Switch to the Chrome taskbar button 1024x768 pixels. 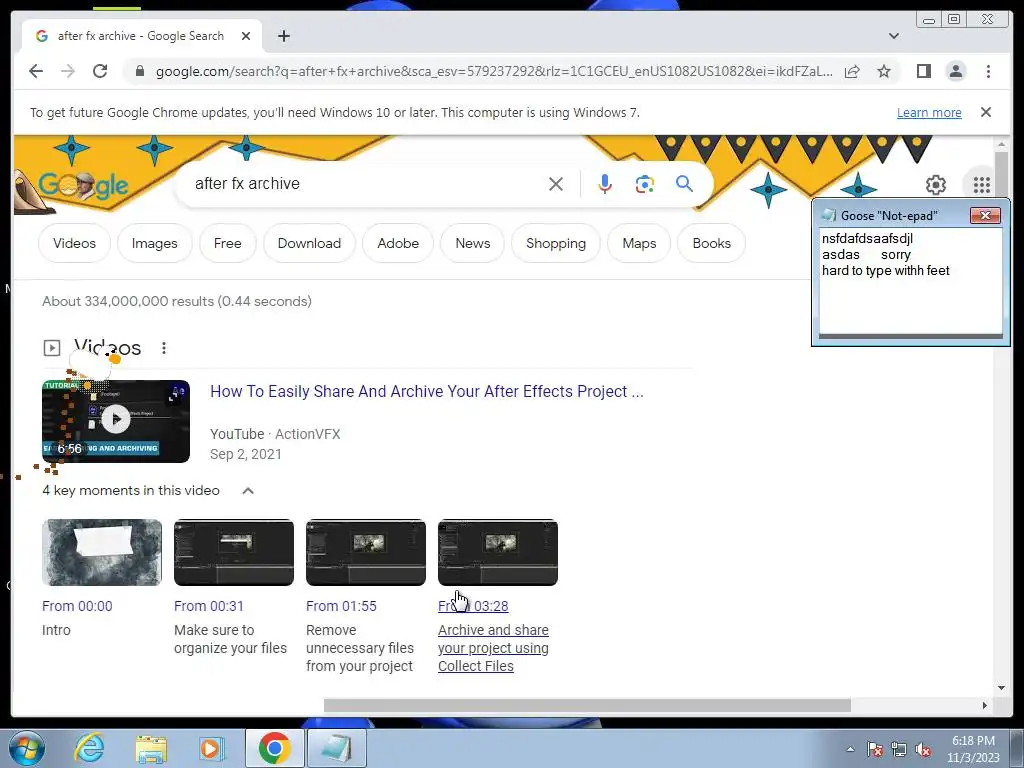pos(274,748)
